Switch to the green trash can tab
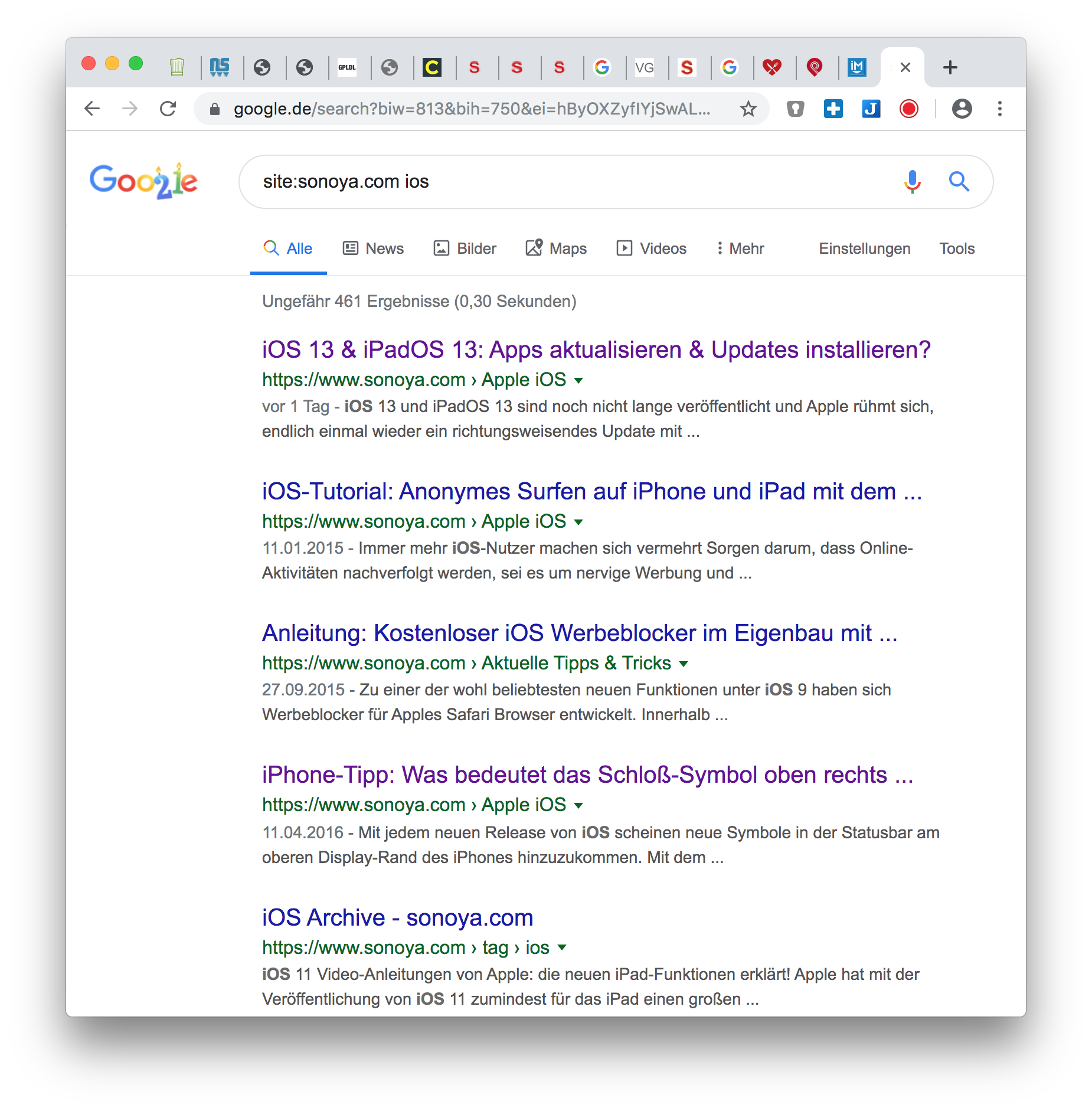1092x1111 pixels. (176, 67)
